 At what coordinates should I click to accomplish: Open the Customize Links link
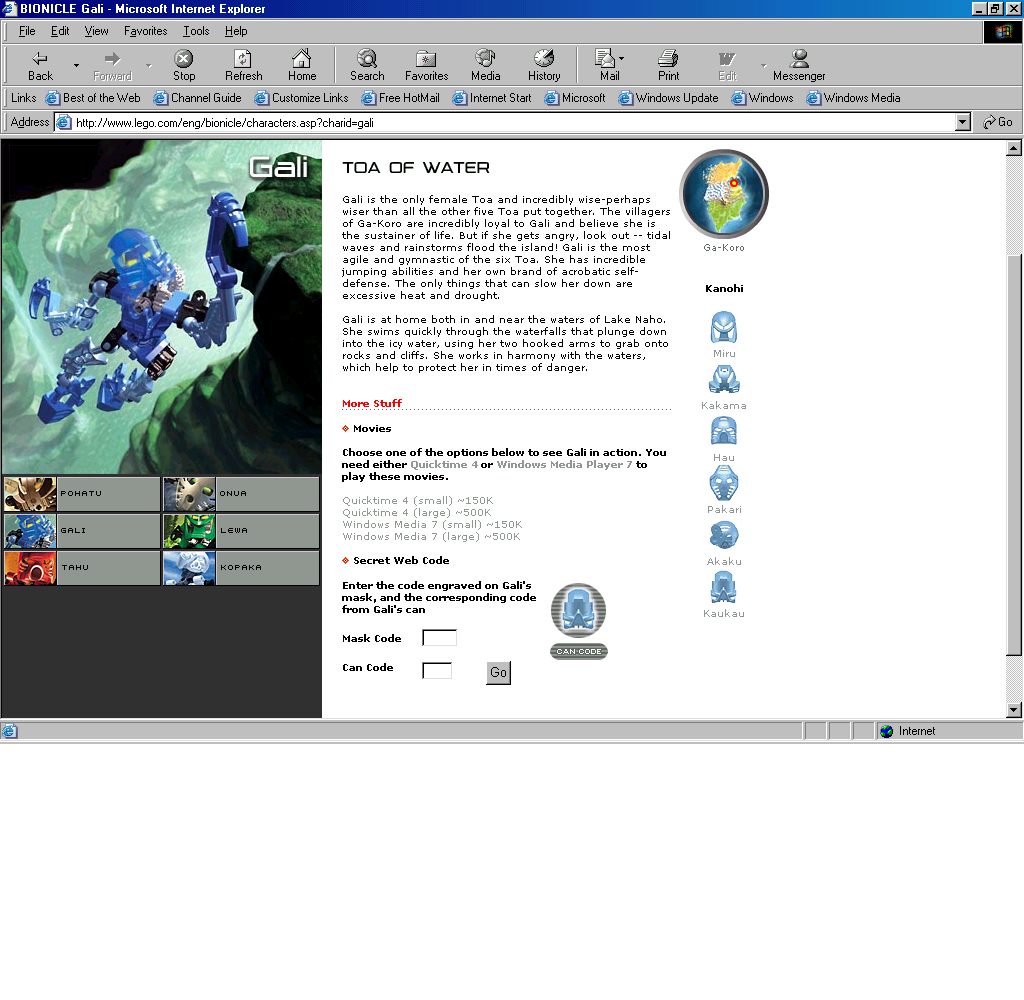[x=302, y=98]
